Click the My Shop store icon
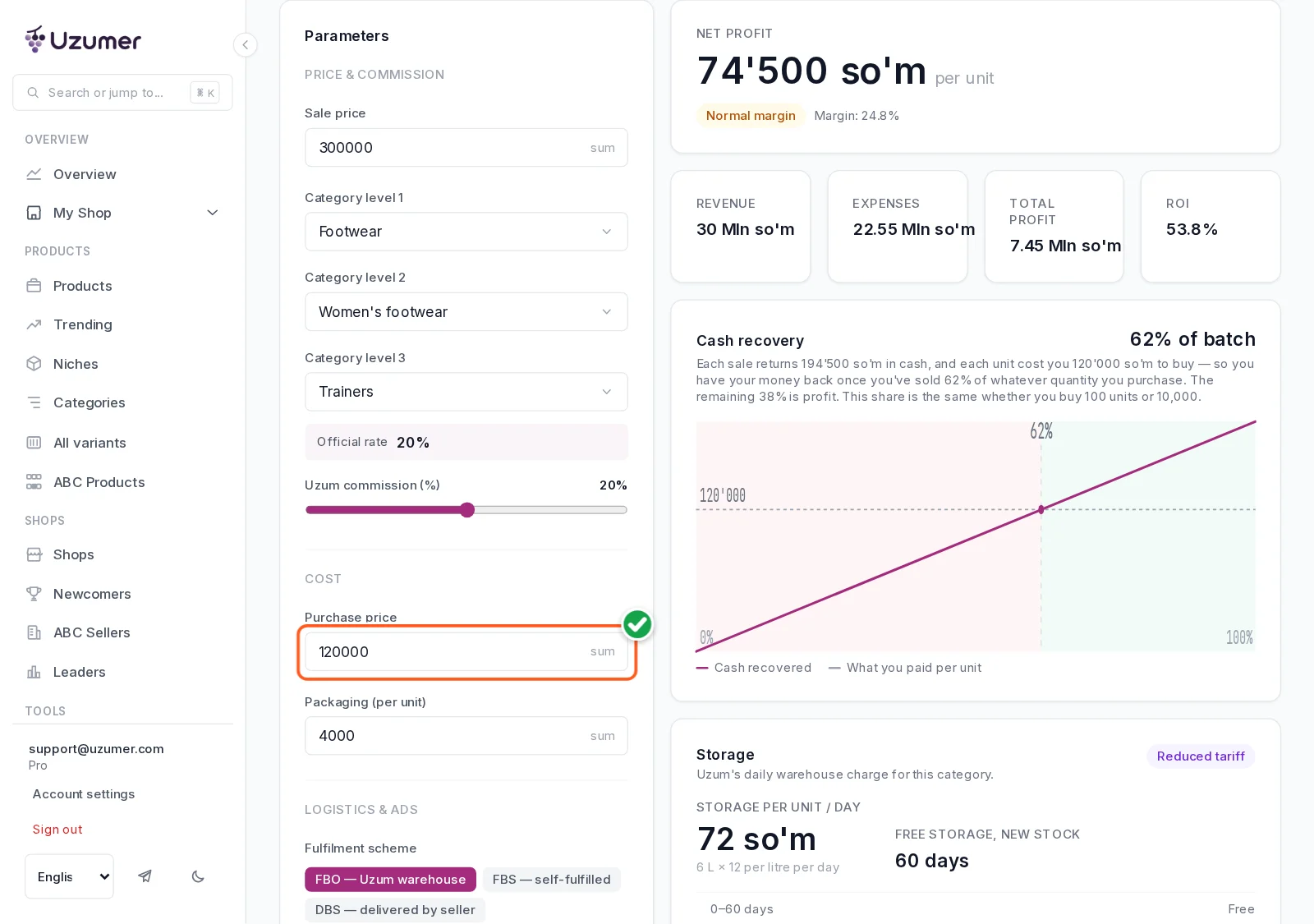Image resolution: width=1314 pixels, height=924 pixels. 34,213
